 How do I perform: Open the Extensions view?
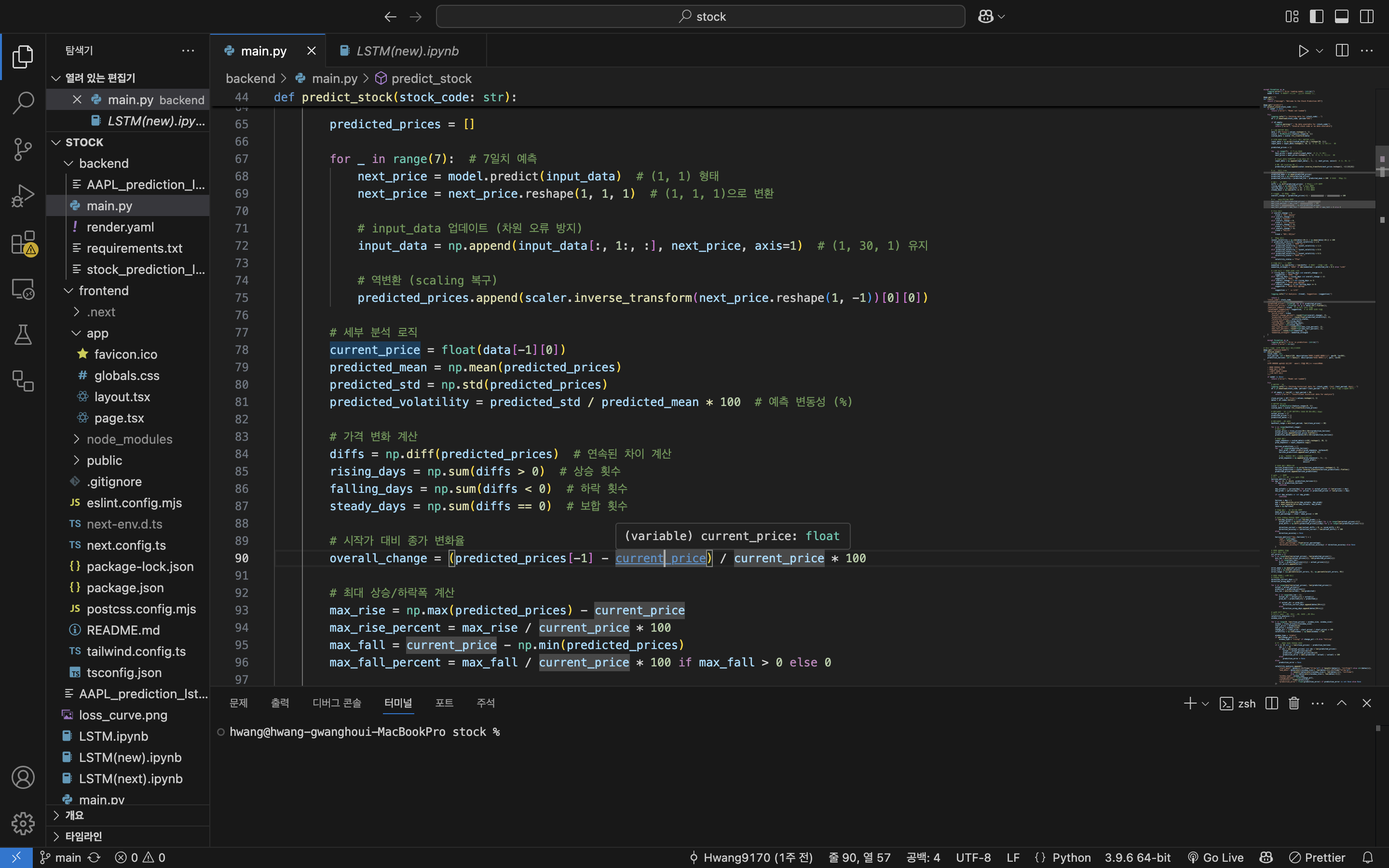coord(23,242)
